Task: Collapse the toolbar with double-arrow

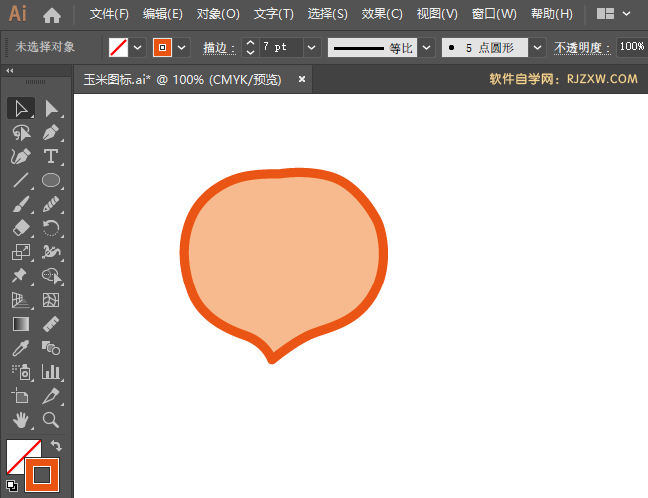Action: click(x=10, y=71)
